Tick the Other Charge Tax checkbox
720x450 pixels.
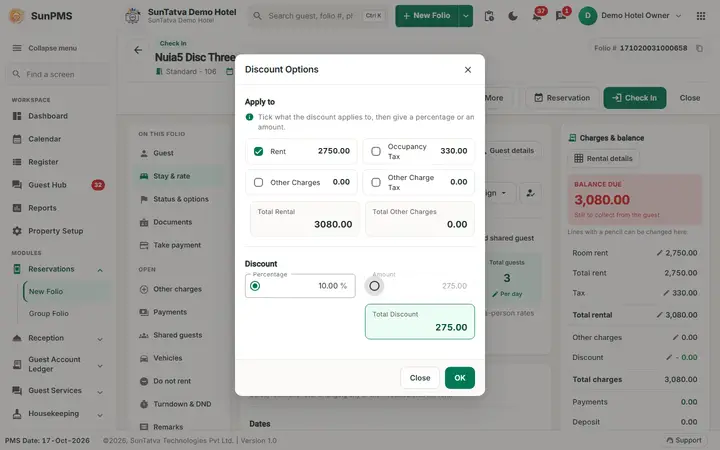pyautogui.click(x=376, y=182)
